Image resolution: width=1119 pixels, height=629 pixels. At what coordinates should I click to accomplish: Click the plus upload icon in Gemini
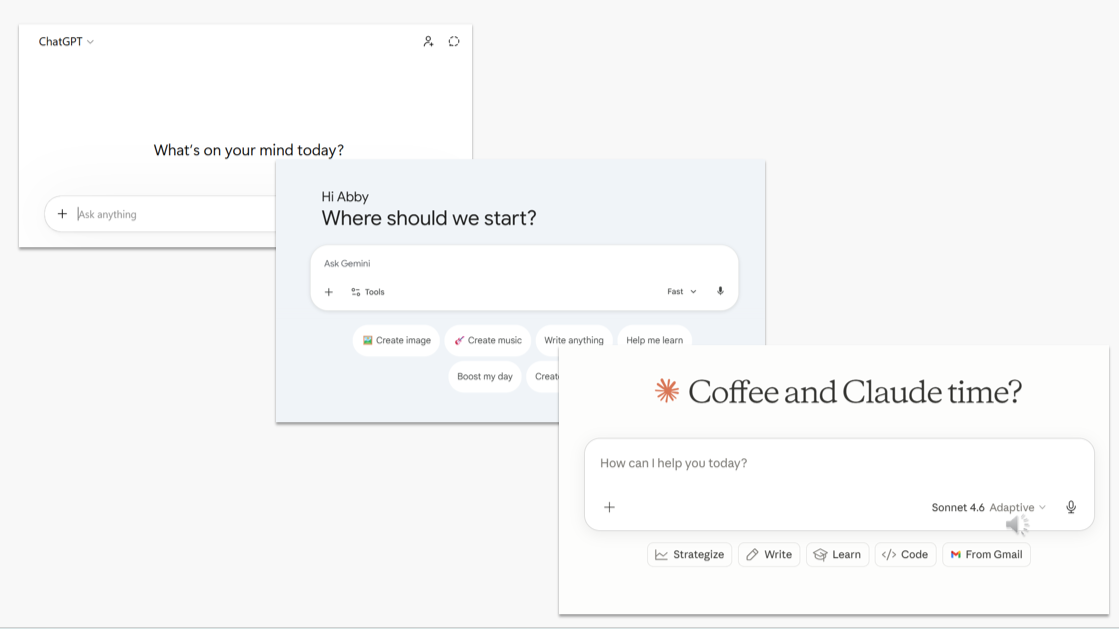(329, 292)
